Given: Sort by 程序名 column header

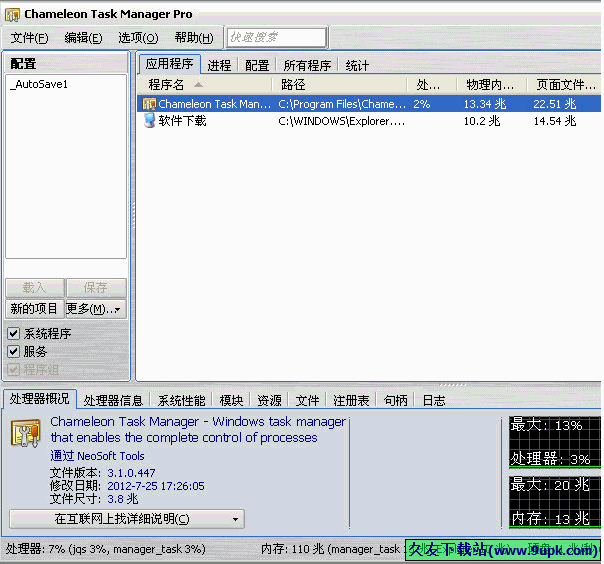Looking at the screenshot, I should [x=204, y=84].
